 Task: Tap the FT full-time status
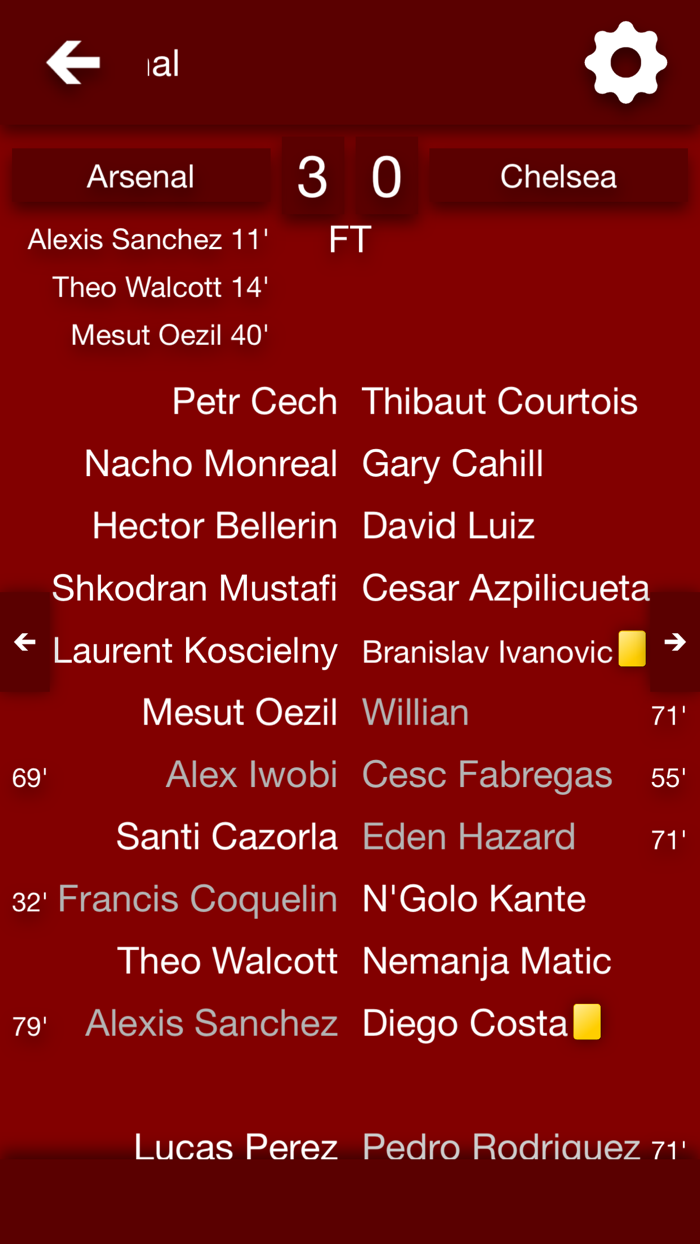348,239
